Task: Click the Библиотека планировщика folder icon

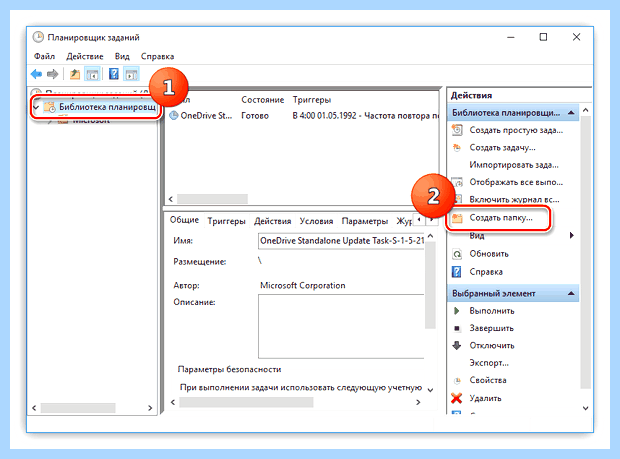Action: point(50,107)
